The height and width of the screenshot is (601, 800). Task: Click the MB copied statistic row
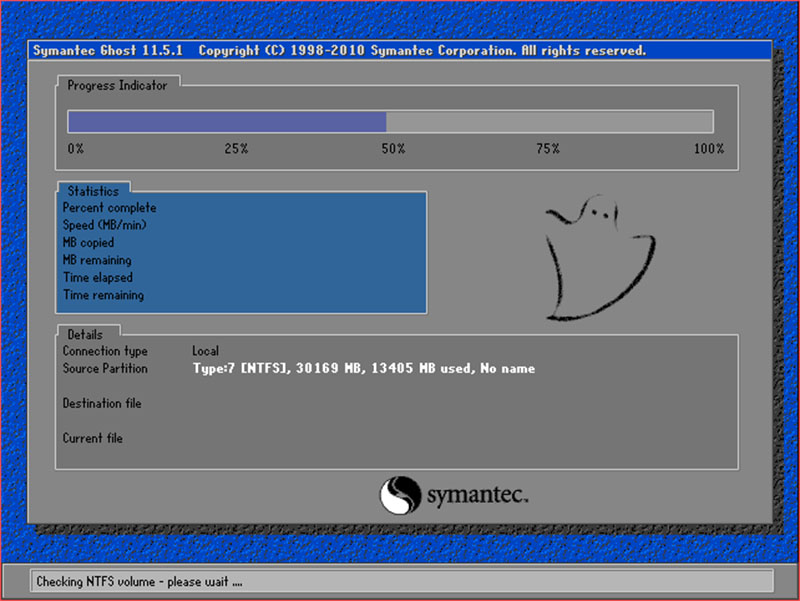point(241,242)
